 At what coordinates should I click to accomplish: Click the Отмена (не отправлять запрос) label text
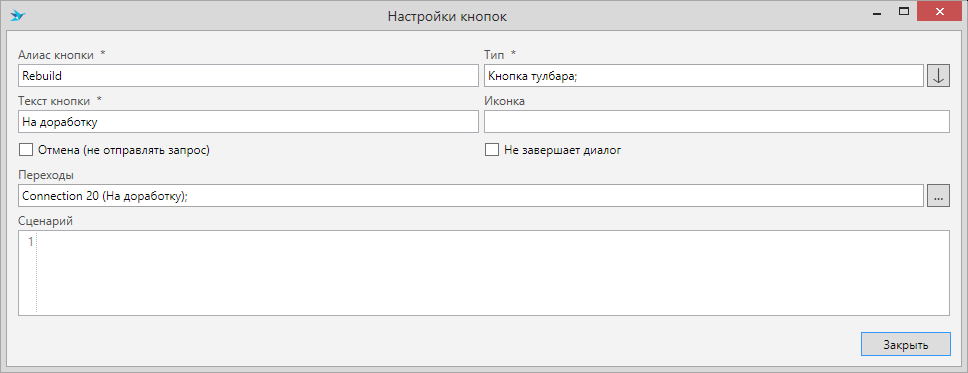point(123,150)
